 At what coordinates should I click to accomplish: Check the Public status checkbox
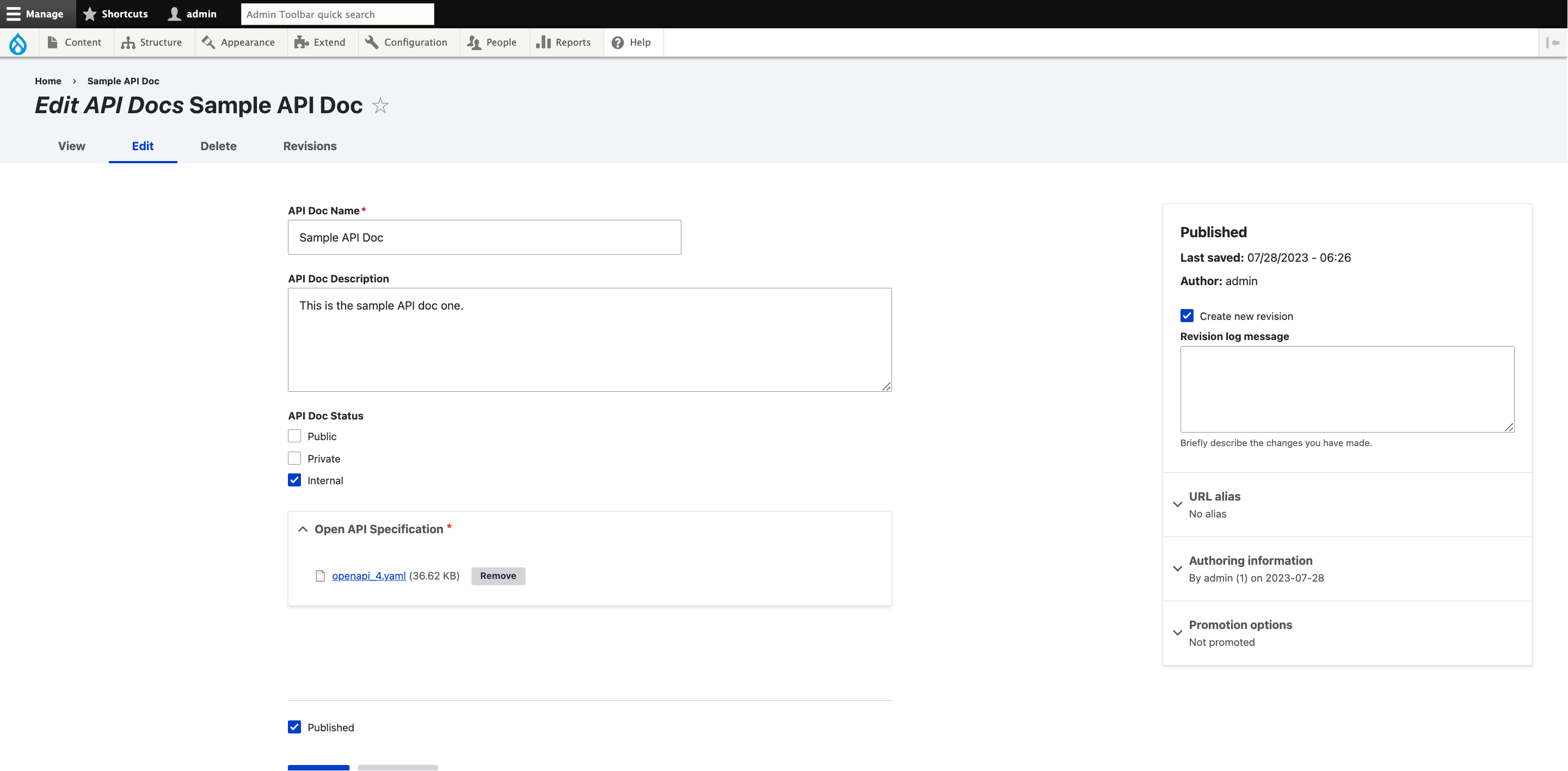[x=294, y=436]
